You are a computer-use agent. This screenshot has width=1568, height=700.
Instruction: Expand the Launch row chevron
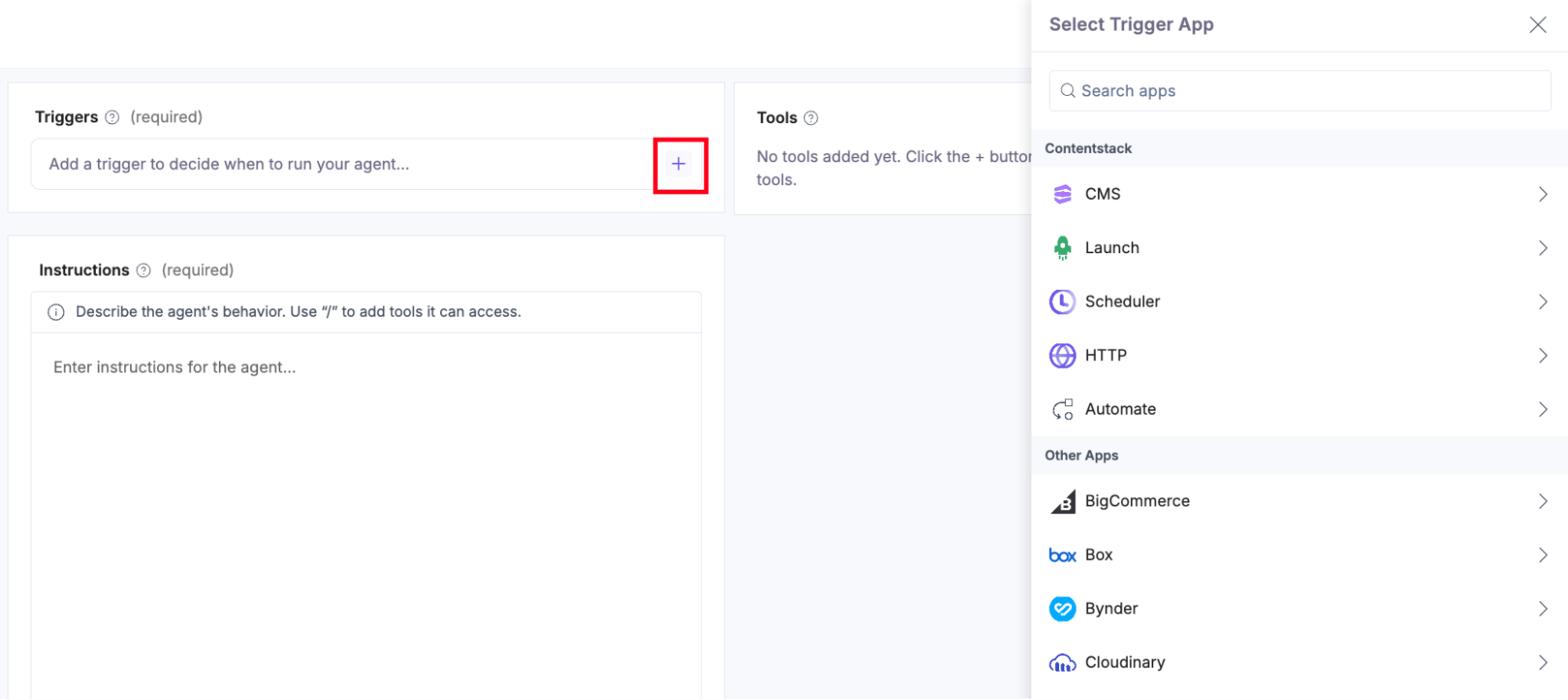pos(1542,248)
